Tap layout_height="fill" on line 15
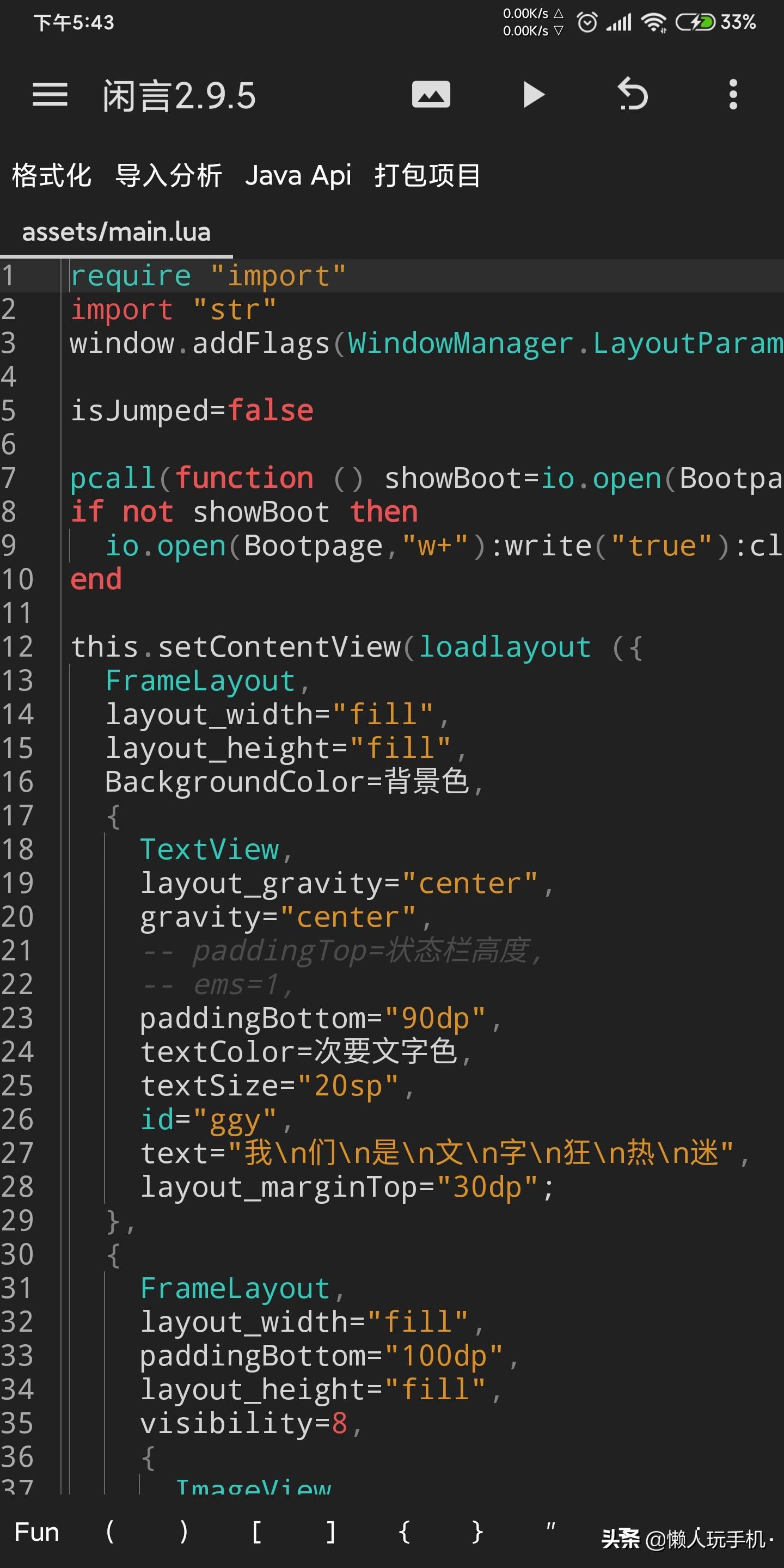This screenshot has width=784, height=1568. coord(286,748)
